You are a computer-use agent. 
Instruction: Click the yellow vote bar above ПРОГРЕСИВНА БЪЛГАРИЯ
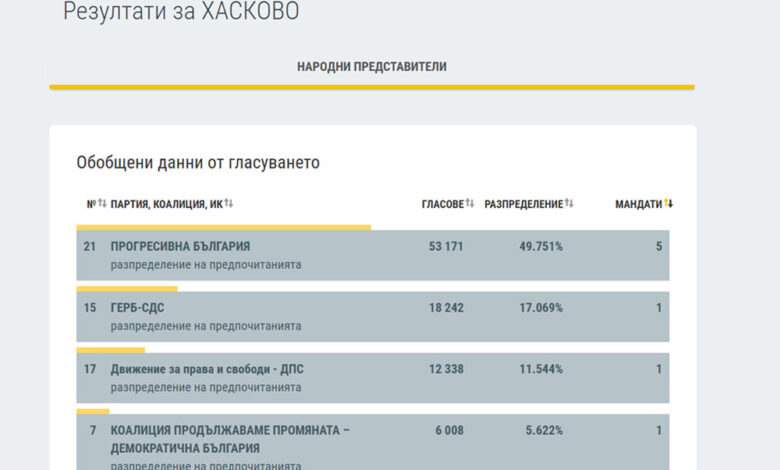(x=223, y=227)
